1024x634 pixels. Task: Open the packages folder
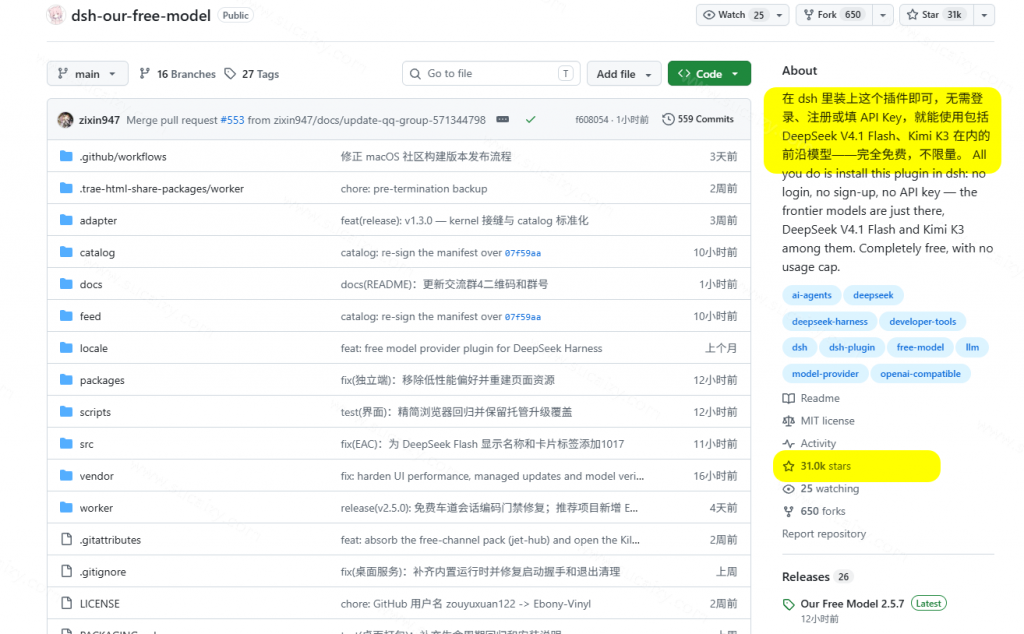tap(102, 380)
